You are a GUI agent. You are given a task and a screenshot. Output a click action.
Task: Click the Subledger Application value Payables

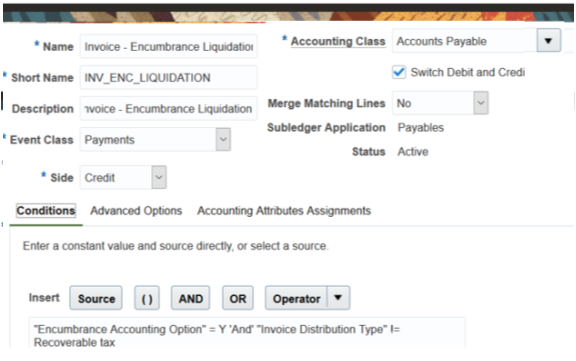(x=421, y=127)
